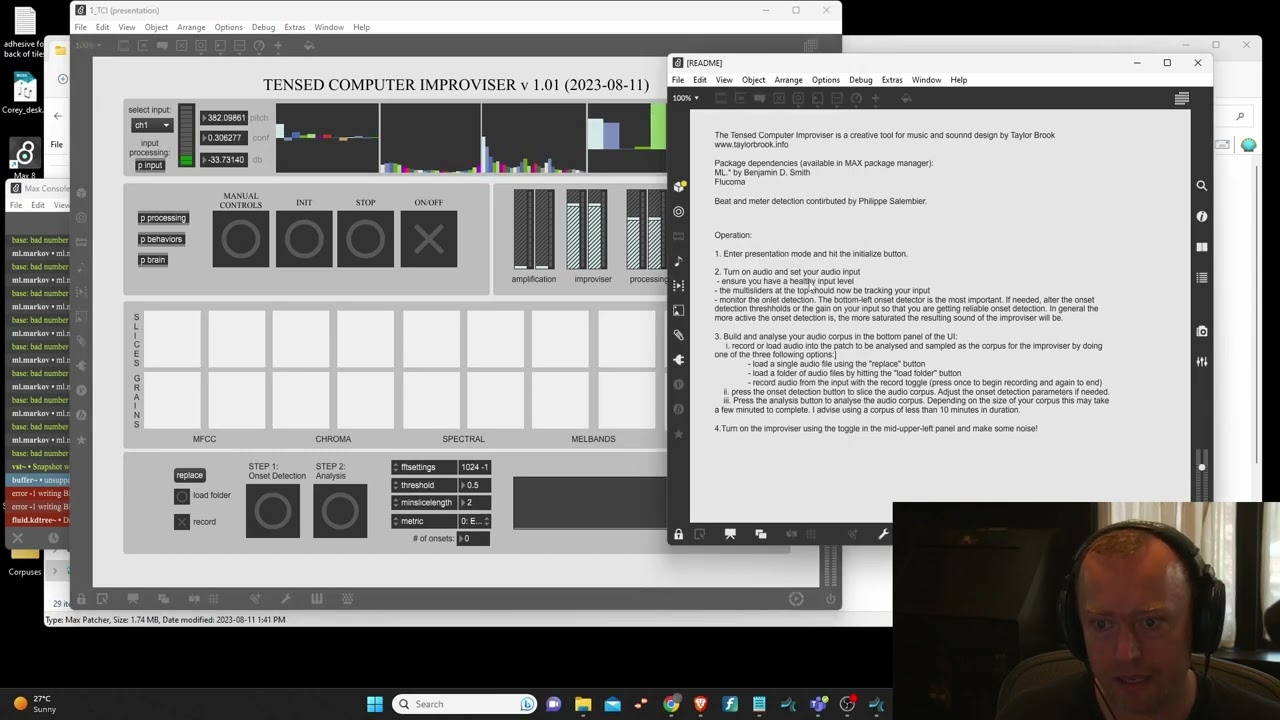Open 1_TCI Arrange menu
This screenshot has height=720, width=1280.
(191, 27)
